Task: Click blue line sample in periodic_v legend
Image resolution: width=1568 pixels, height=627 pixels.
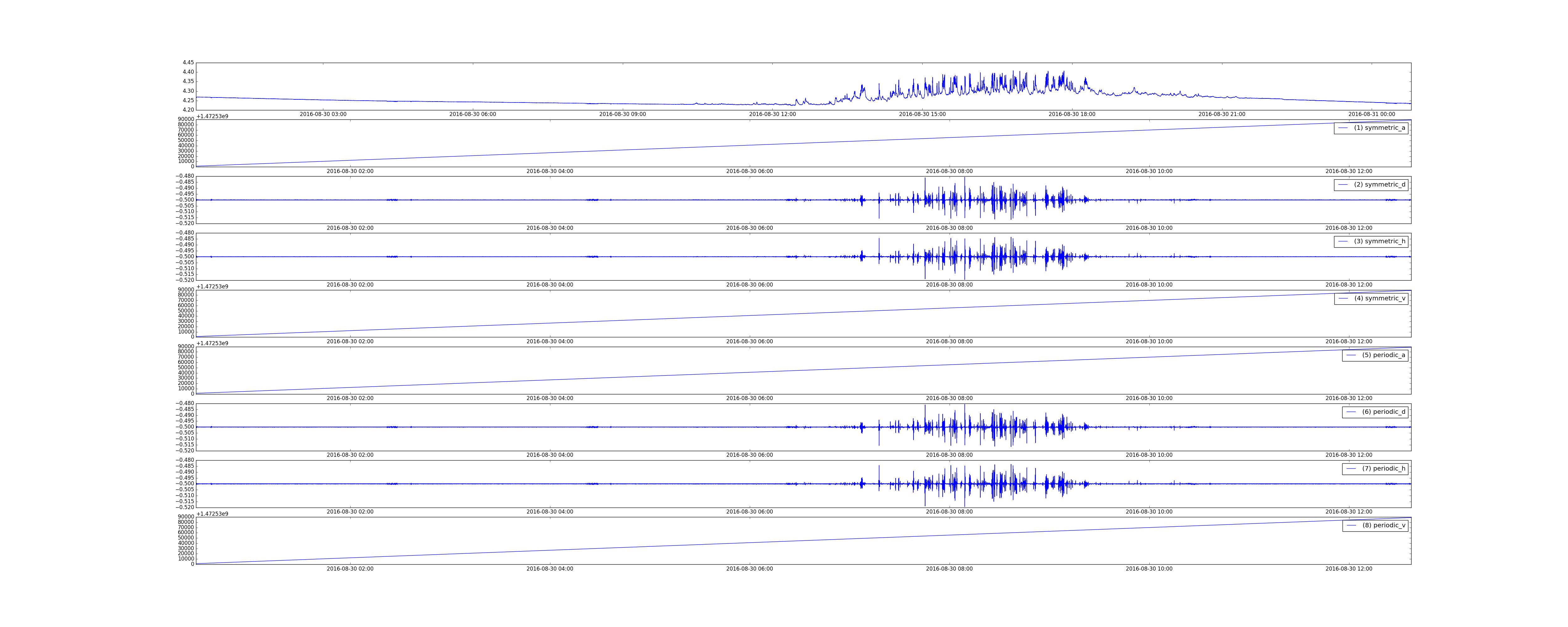Action: coord(1351,525)
